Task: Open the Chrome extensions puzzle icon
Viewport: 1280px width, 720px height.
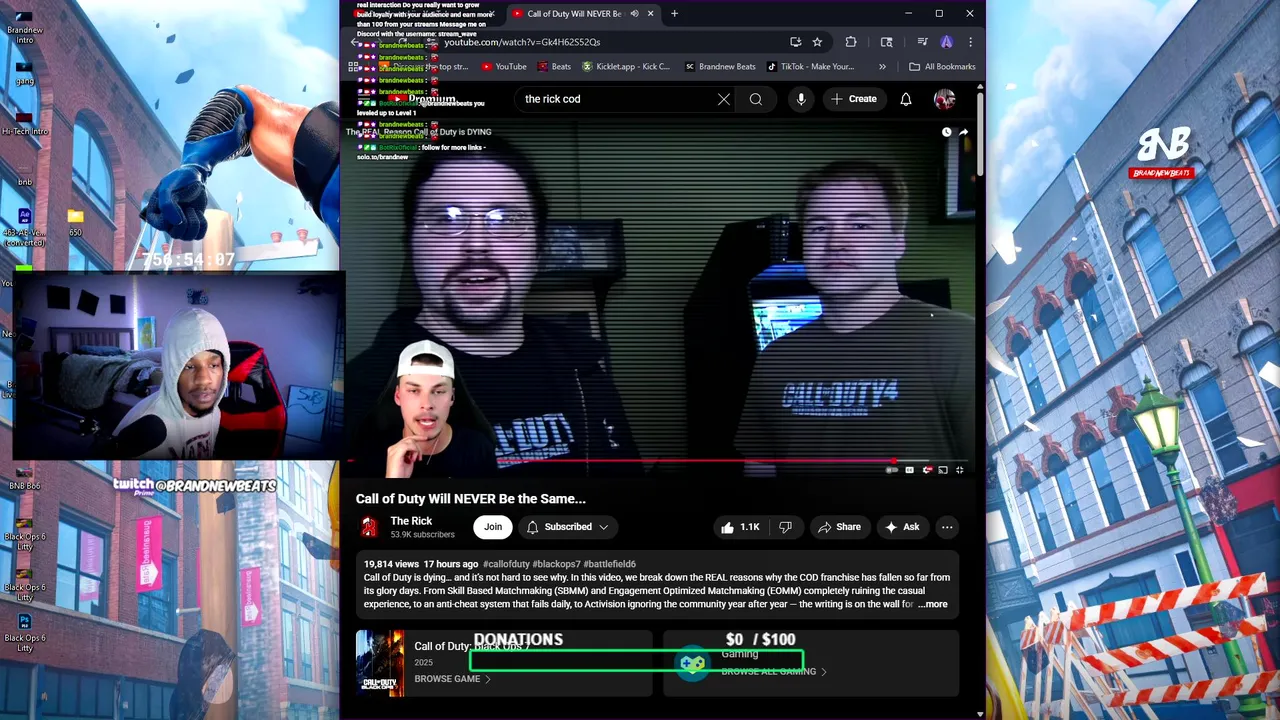Action: coord(851,42)
